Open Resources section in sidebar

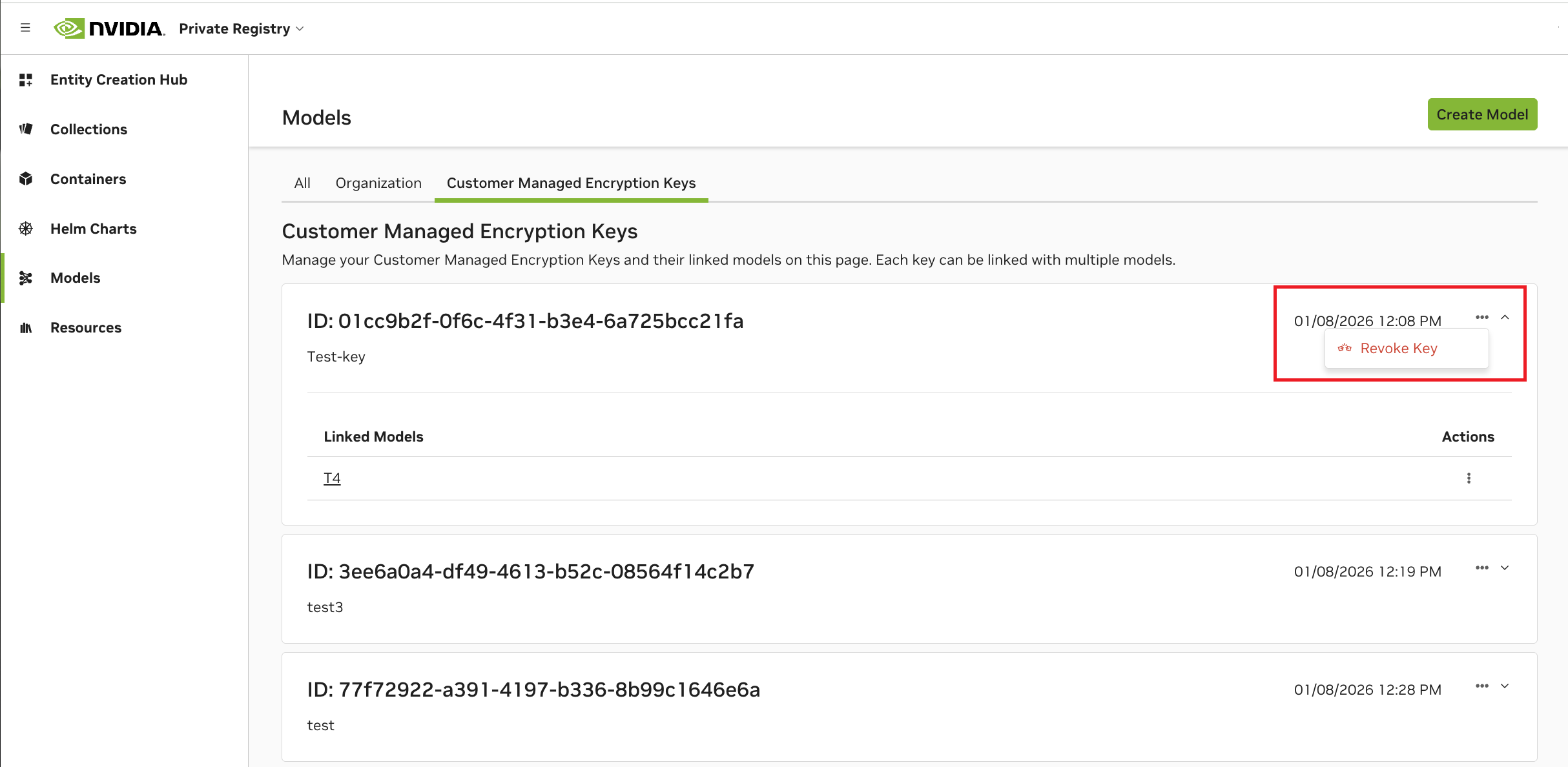point(85,327)
